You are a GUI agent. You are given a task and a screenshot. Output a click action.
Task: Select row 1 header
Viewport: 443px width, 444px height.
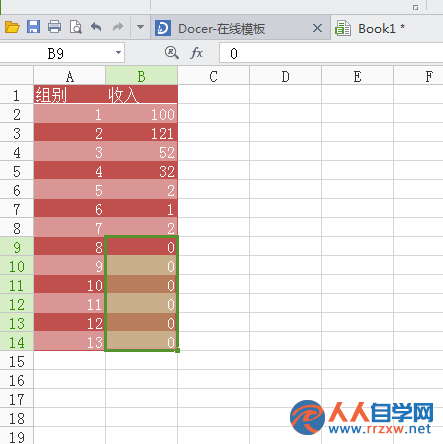17,95
